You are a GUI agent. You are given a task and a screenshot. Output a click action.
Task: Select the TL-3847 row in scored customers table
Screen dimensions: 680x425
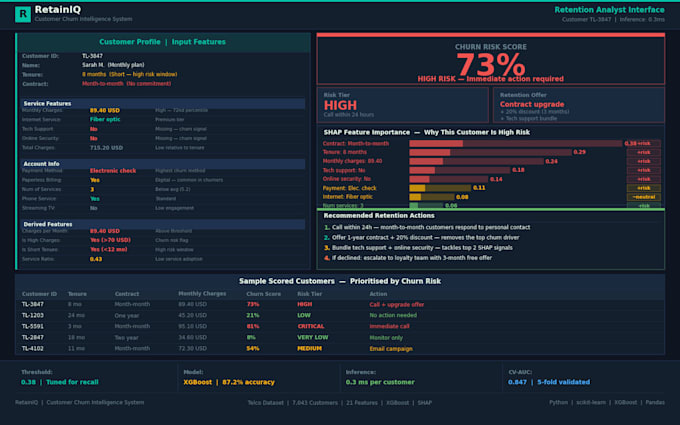click(340, 304)
